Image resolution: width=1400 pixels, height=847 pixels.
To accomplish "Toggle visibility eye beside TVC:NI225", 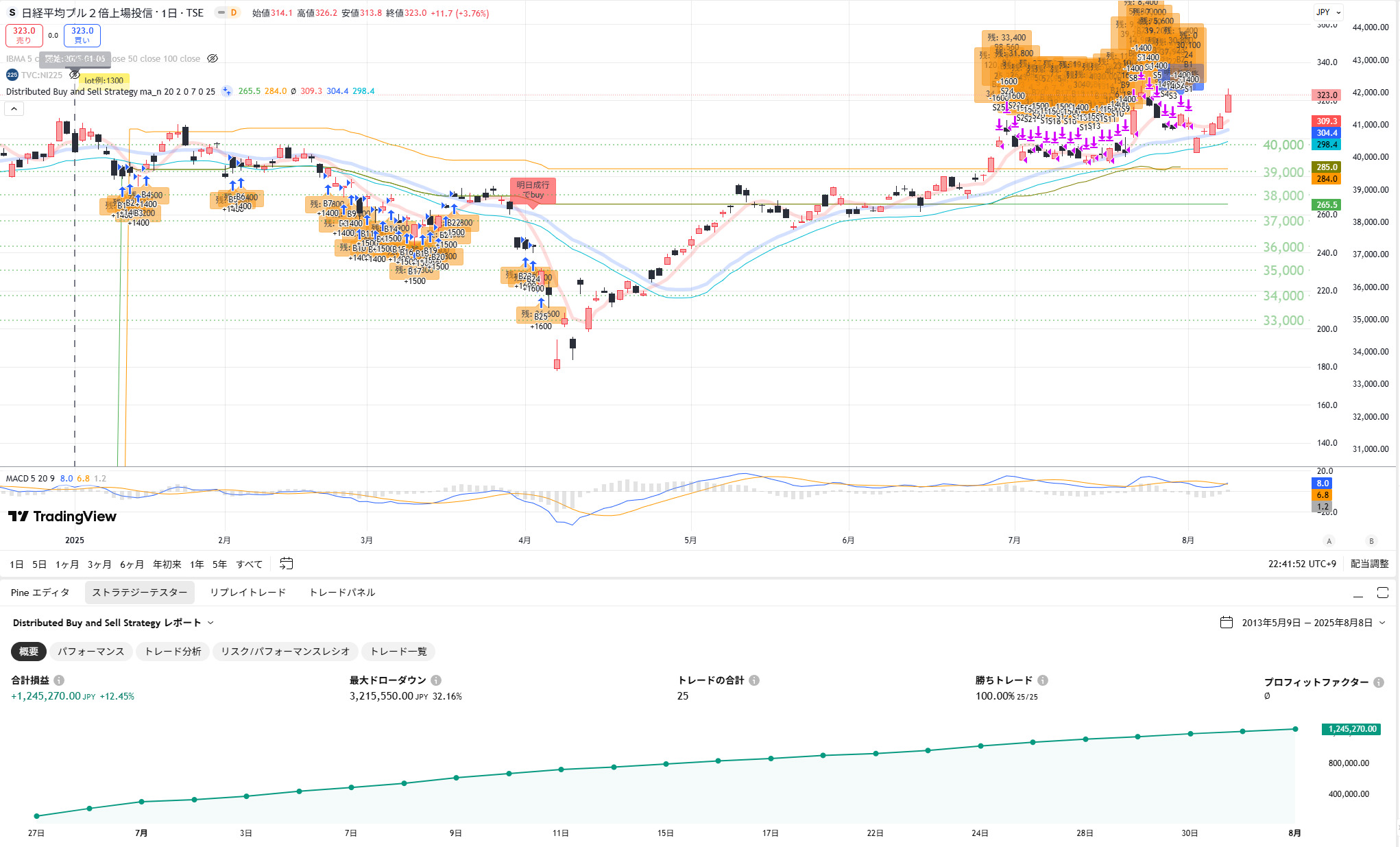I will click(75, 75).
